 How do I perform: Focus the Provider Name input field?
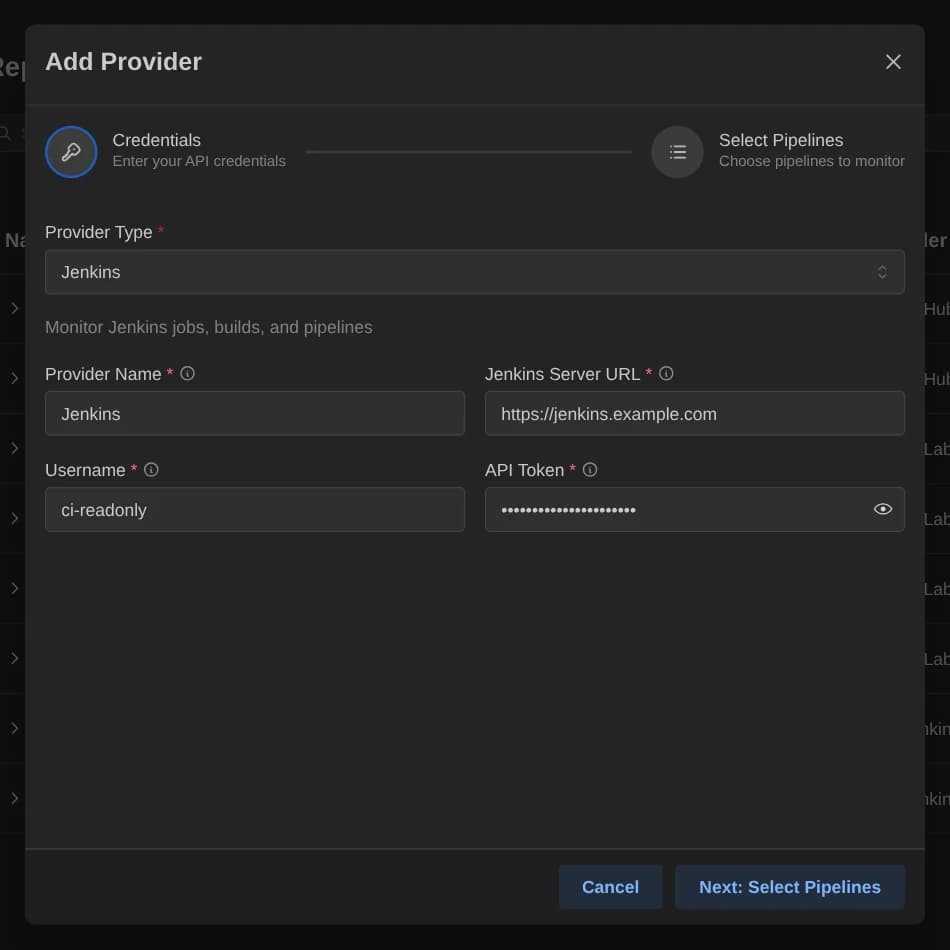pos(254,413)
